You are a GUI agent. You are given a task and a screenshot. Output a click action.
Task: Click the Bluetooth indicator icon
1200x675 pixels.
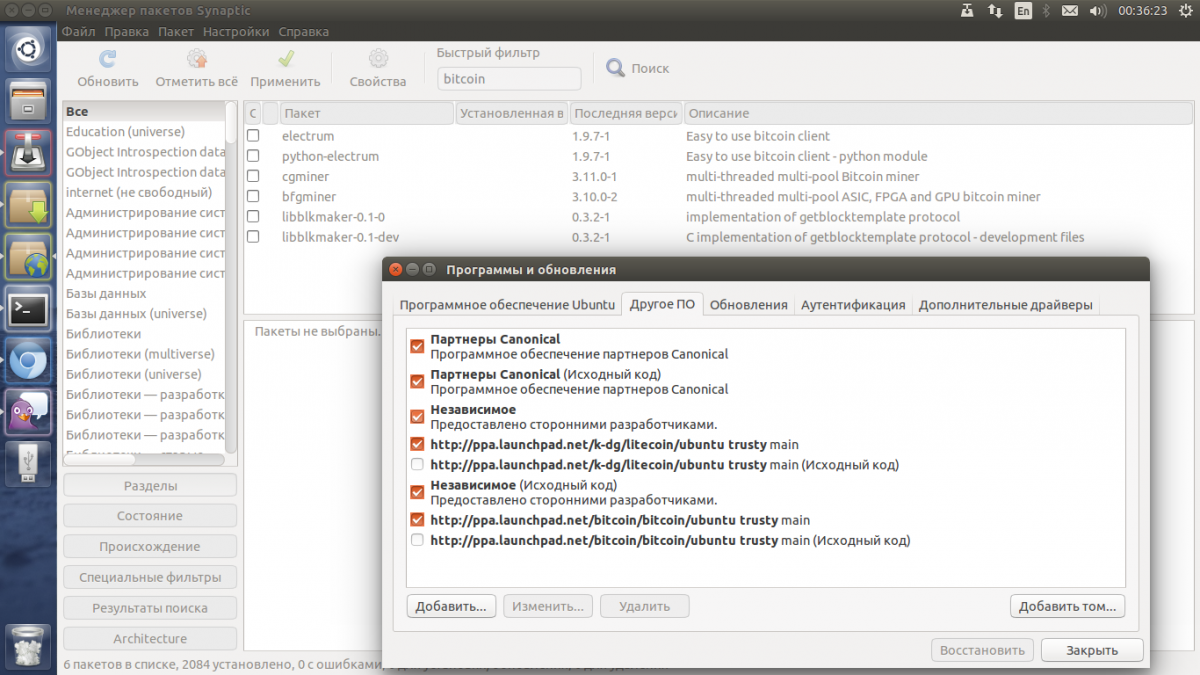(x=1046, y=11)
